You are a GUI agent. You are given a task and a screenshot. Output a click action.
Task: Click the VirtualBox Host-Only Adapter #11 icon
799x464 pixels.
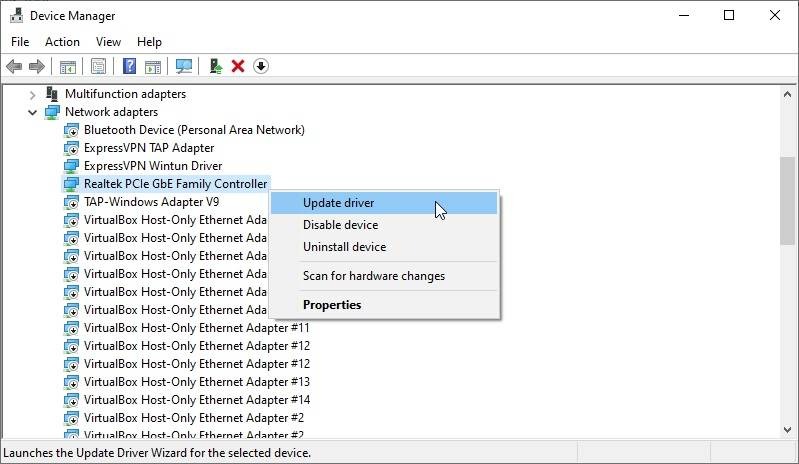tap(71, 328)
